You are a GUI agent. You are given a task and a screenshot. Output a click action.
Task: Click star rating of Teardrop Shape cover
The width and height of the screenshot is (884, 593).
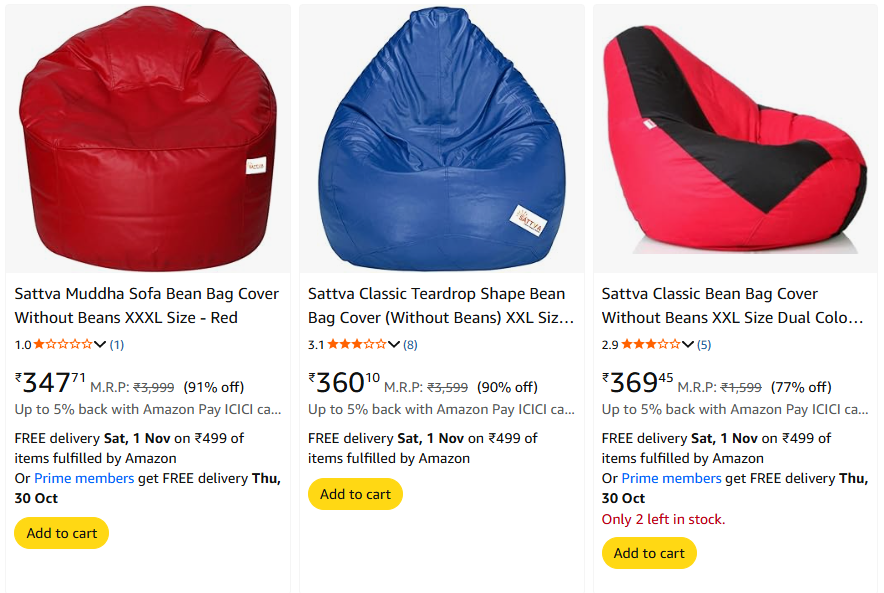pos(357,344)
